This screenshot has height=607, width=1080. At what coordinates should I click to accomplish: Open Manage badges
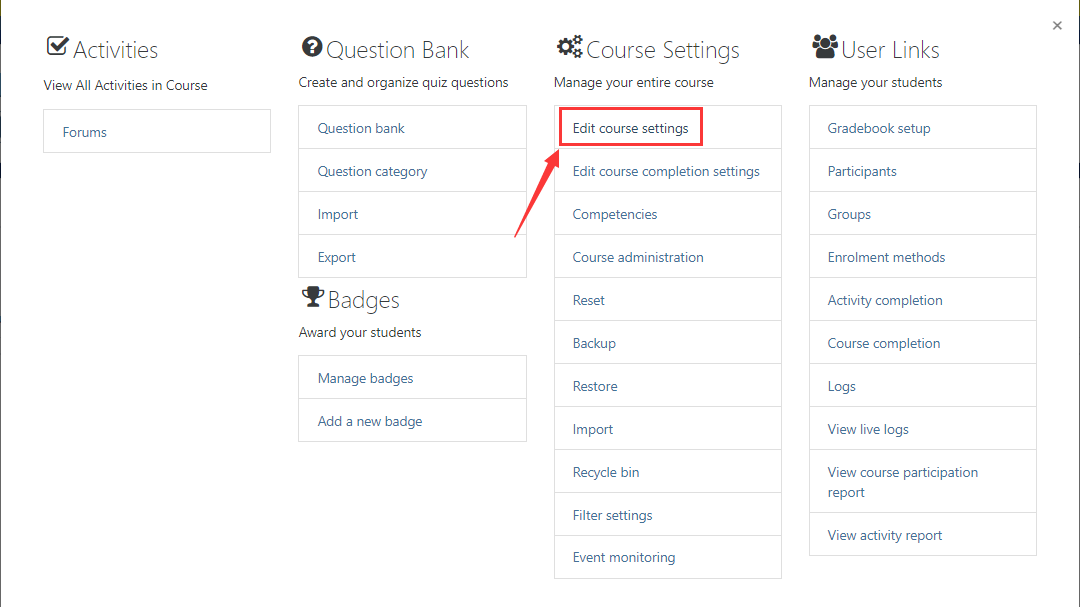tap(365, 378)
